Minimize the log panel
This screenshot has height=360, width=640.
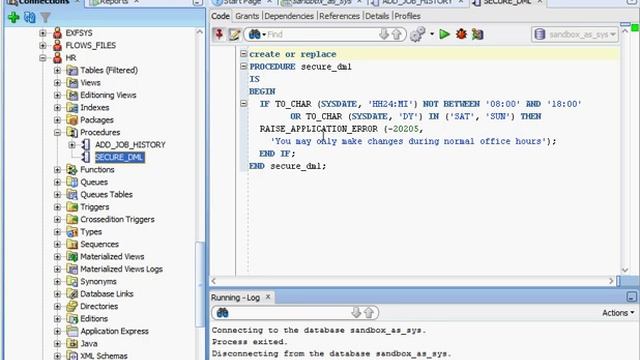click(631, 297)
